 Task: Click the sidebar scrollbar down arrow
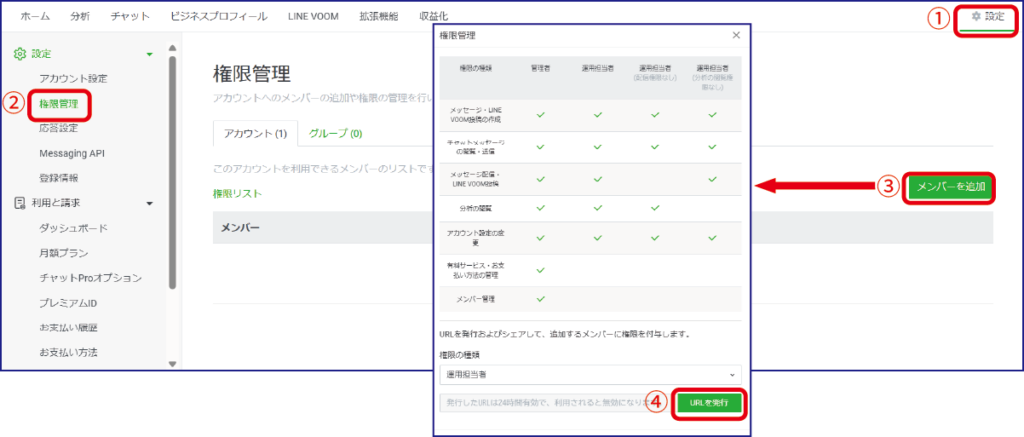tap(172, 364)
